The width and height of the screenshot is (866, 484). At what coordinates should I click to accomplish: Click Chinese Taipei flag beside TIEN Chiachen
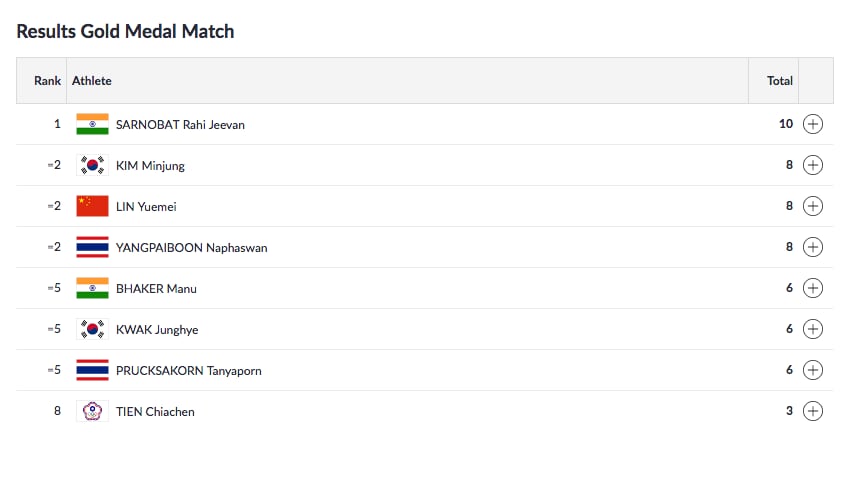point(92,411)
